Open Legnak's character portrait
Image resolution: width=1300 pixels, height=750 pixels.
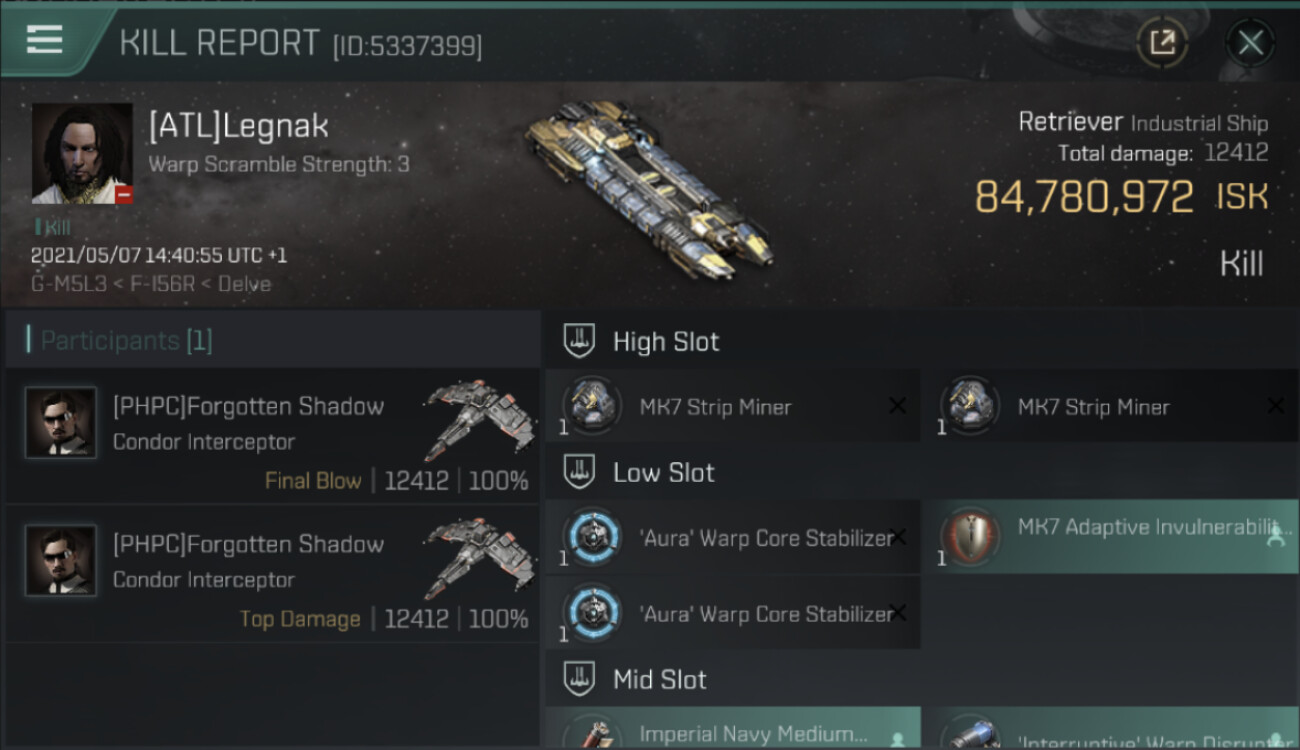(x=82, y=153)
